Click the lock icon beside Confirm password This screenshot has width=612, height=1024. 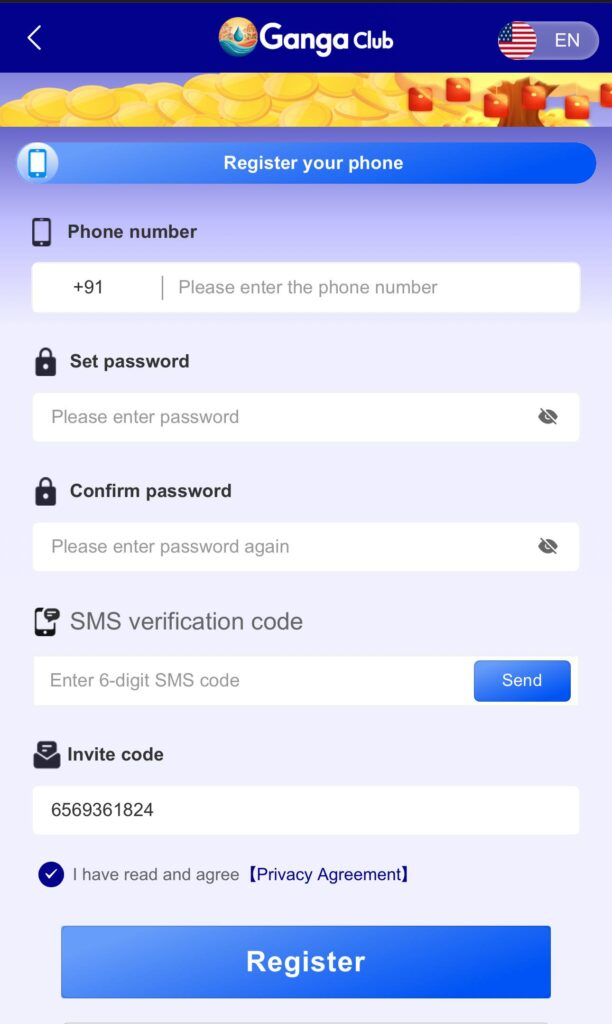pos(45,491)
